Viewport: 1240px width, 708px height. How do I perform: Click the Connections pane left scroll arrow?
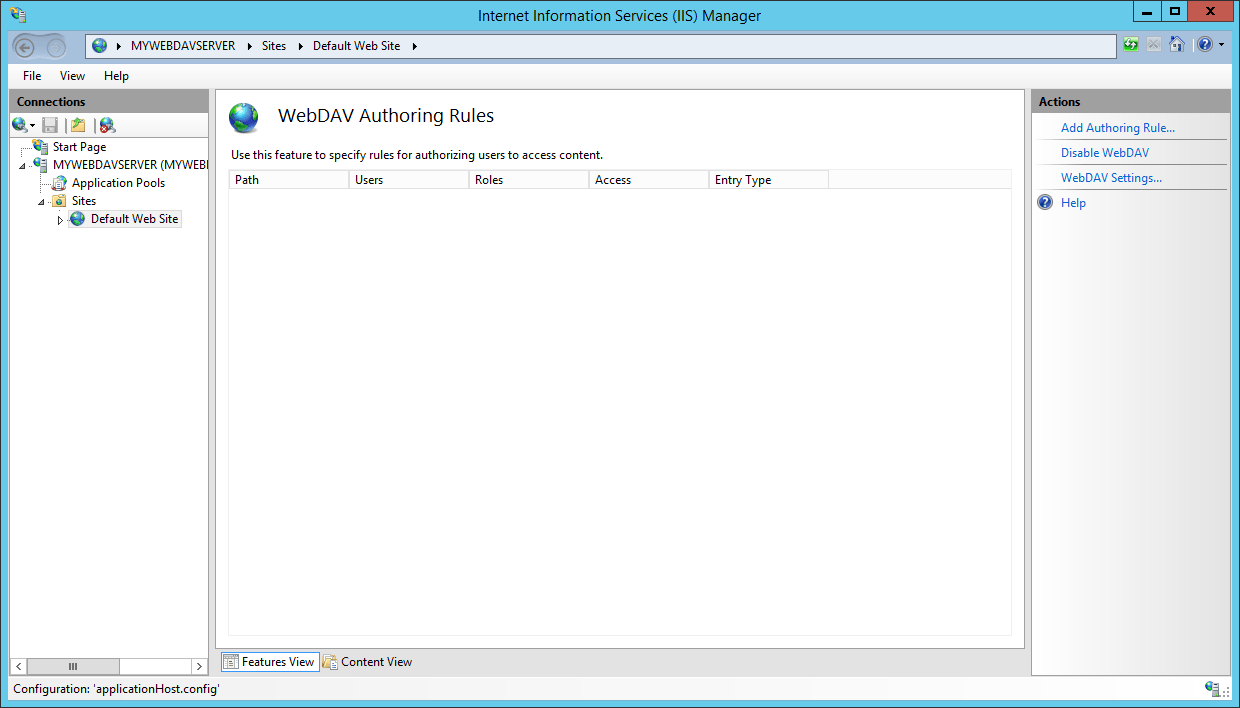pyautogui.click(x=18, y=666)
